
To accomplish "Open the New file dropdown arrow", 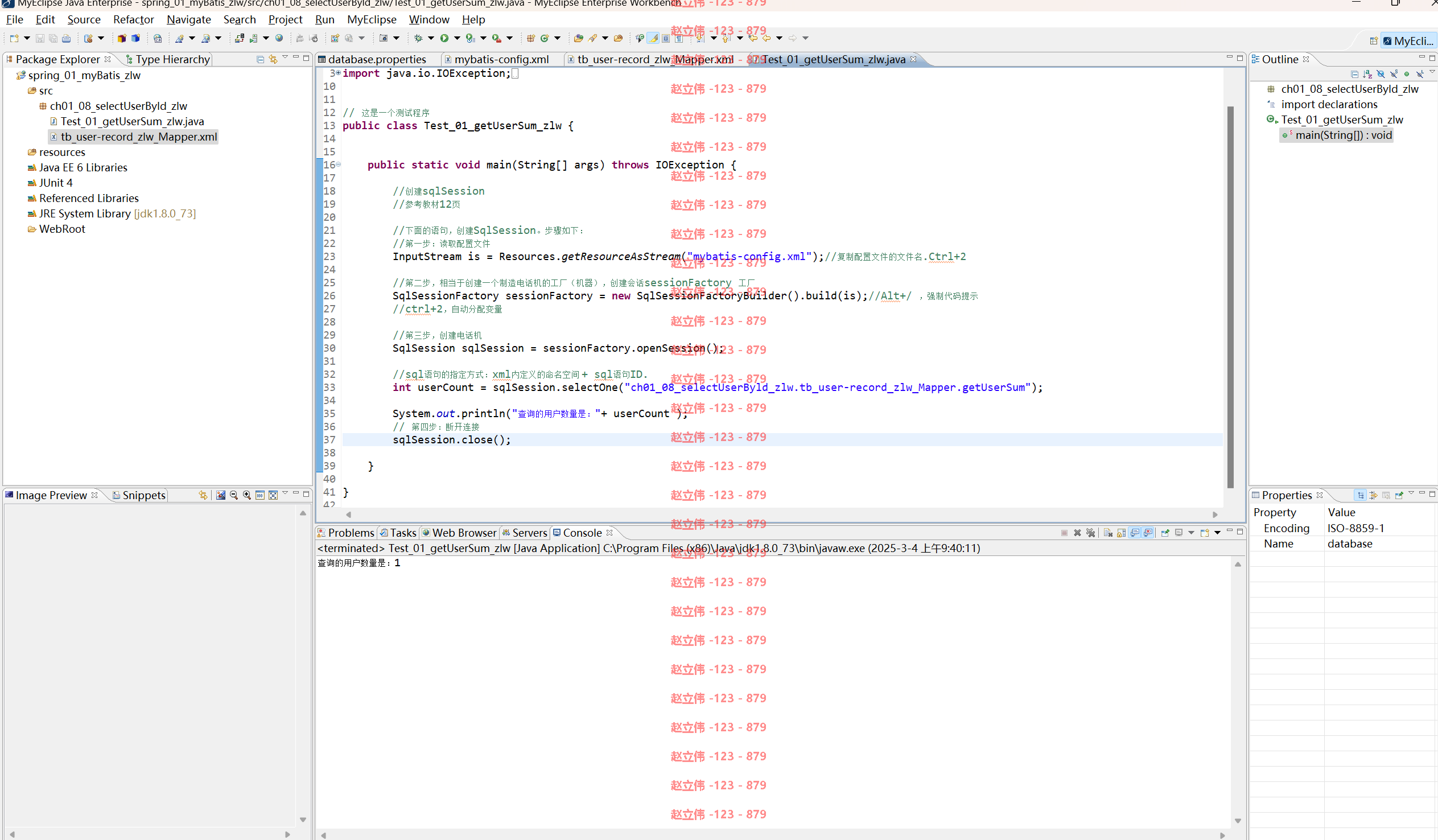I will (x=27, y=38).
